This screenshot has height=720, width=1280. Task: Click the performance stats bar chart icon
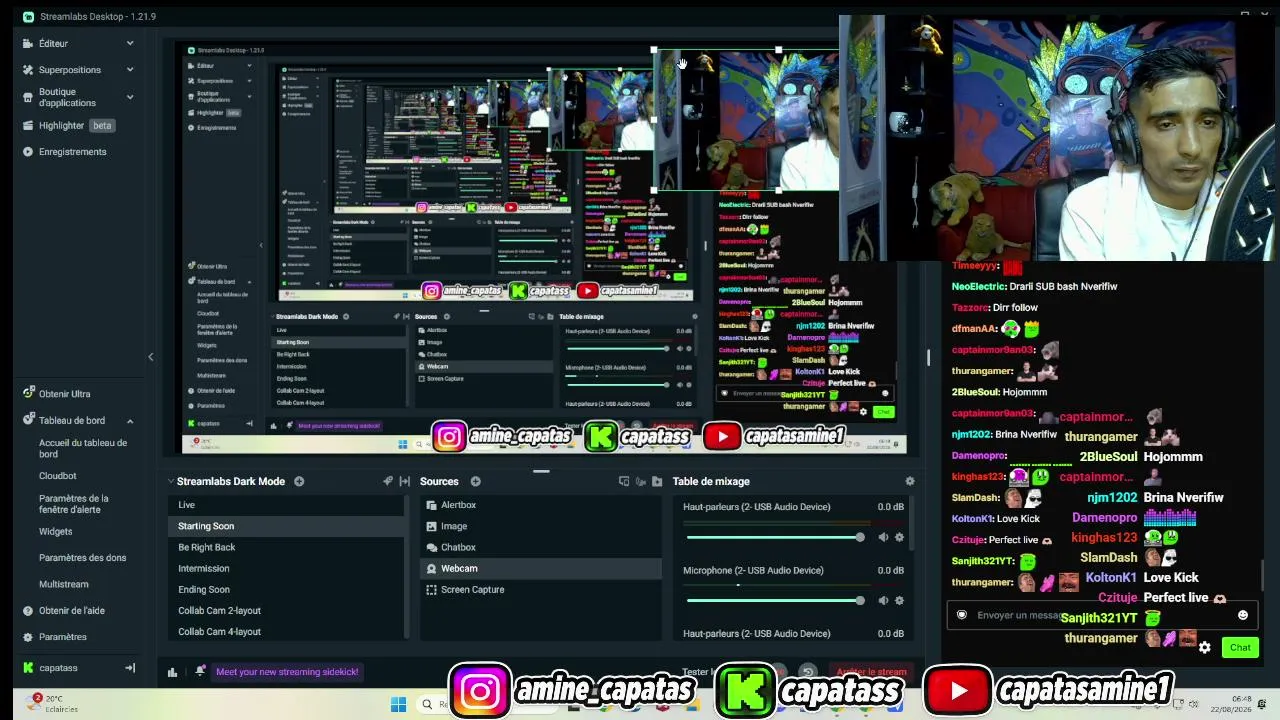(172, 672)
